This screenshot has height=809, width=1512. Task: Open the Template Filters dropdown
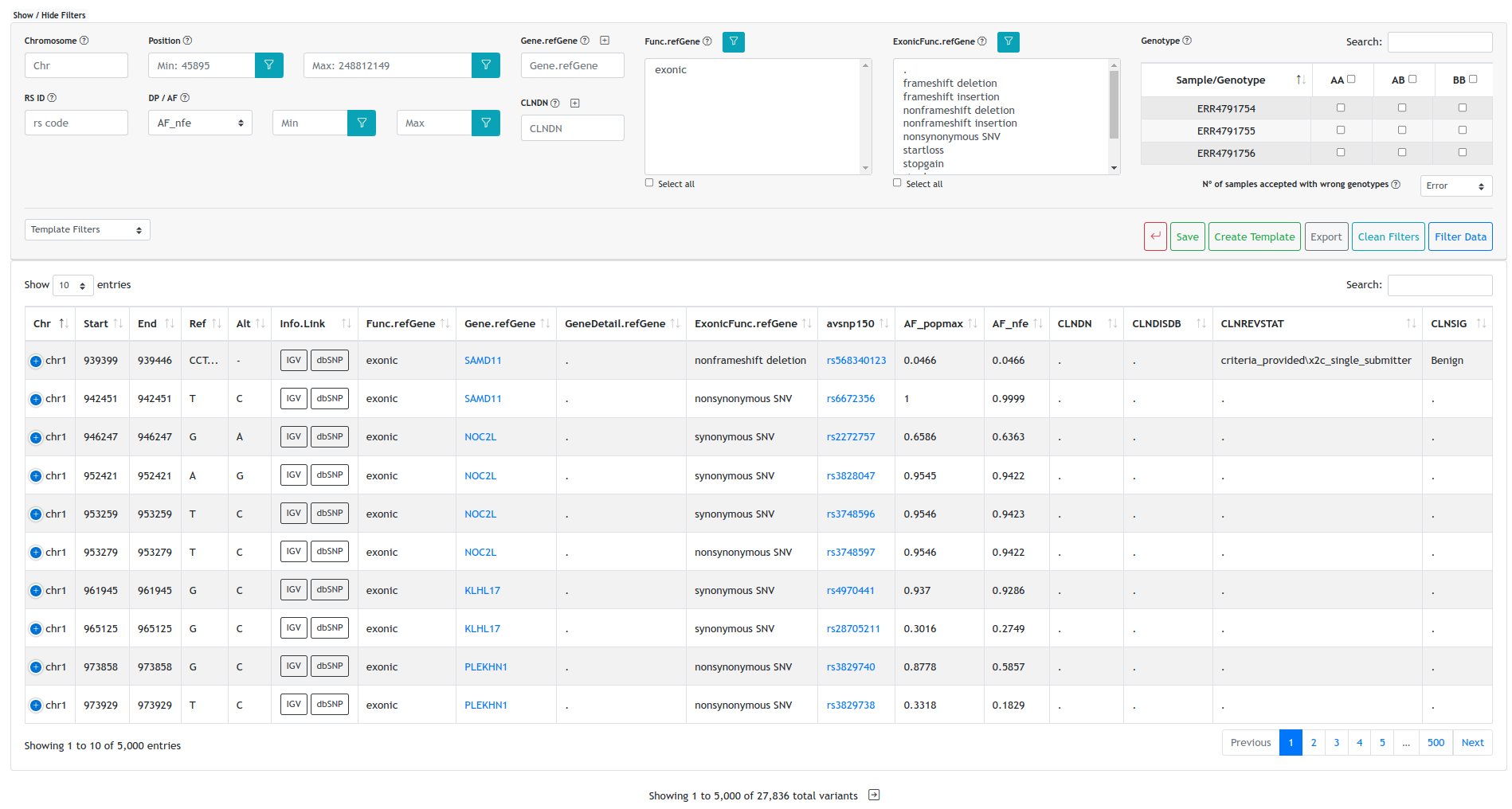pos(87,230)
